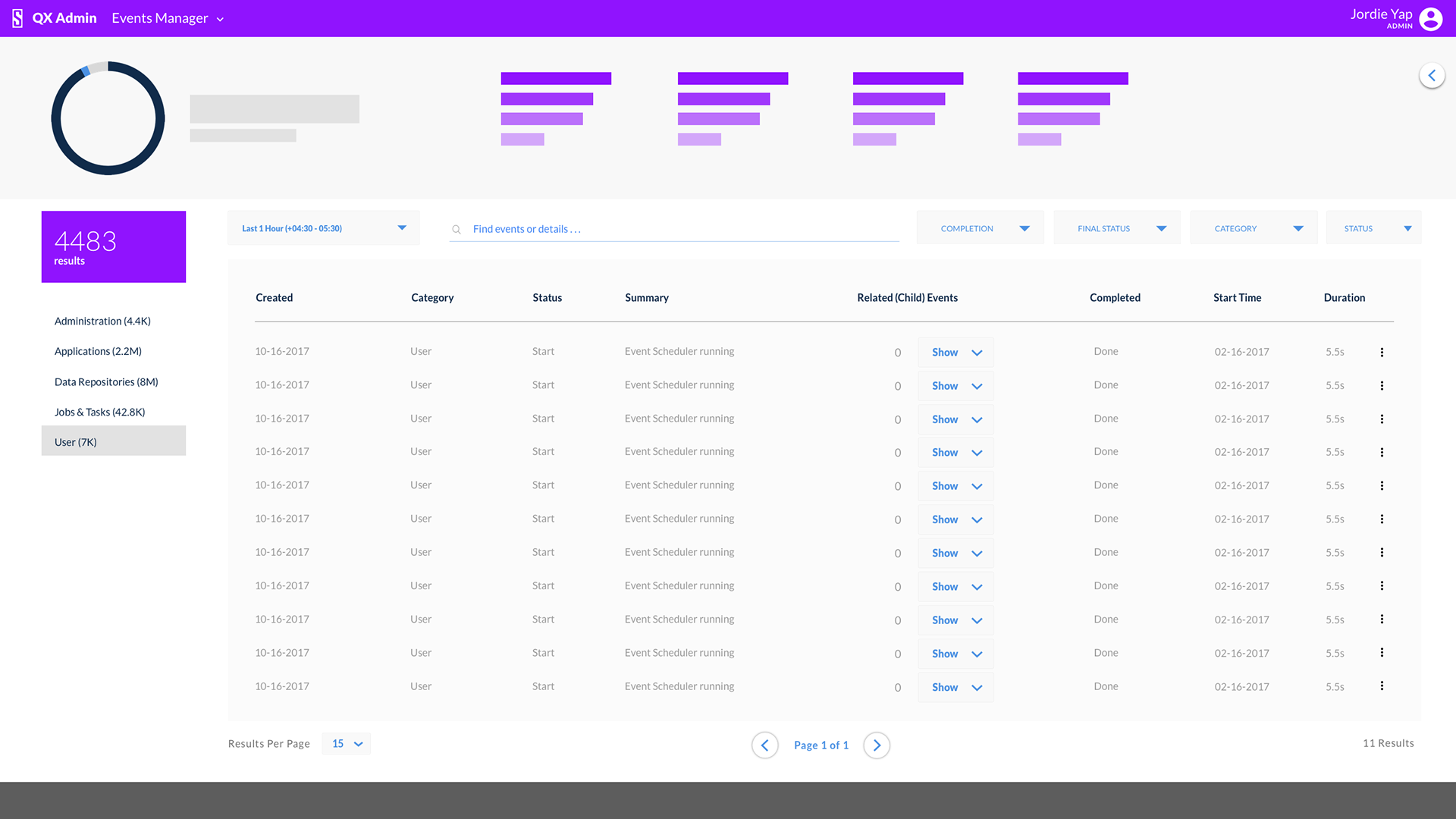
Task: Click the QX Admin logo icon
Action: [17, 18]
